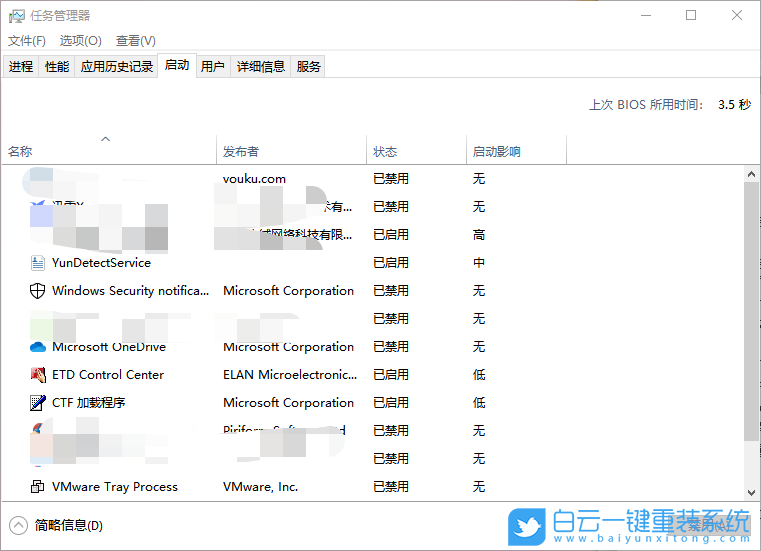Switch to the 性能 tab
Image resolution: width=761 pixels, height=551 pixels.
pyautogui.click(x=57, y=67)
